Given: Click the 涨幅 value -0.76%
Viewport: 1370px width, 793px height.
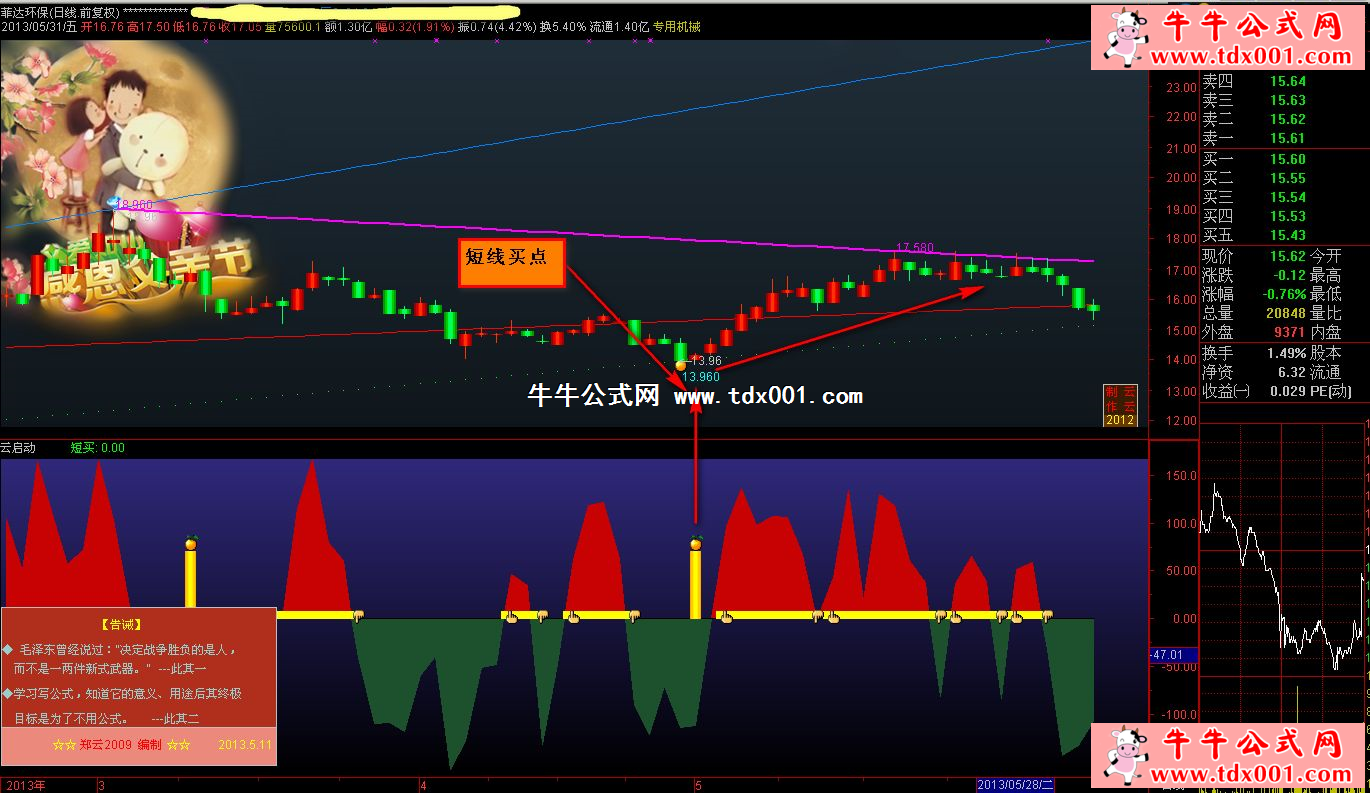Looking at the screenshot, I should coord(1283,294).
